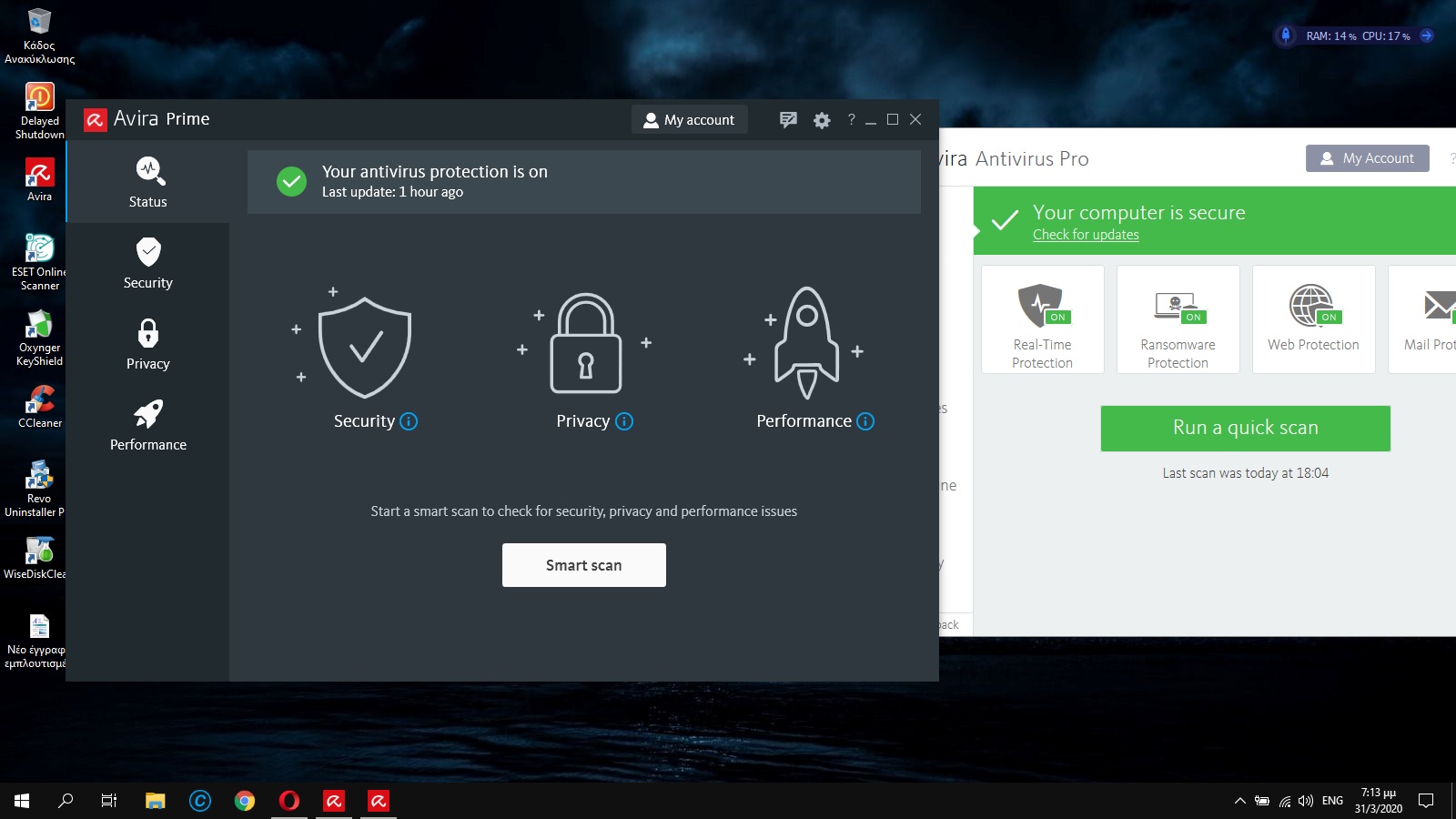Switch to first Avira taskbar window
This screenshot has width=1456, height=819.
click(334, 801)
